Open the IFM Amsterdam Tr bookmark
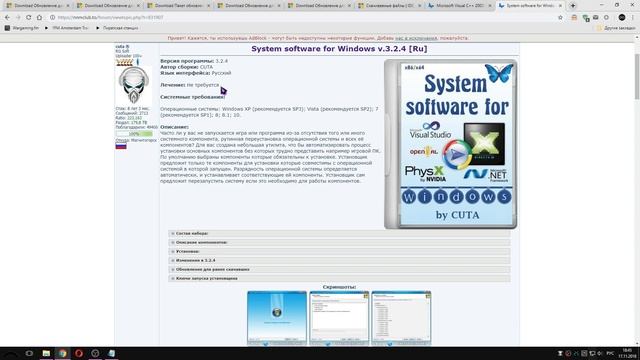This screenshot has height=360, width=640. (66, 28)
